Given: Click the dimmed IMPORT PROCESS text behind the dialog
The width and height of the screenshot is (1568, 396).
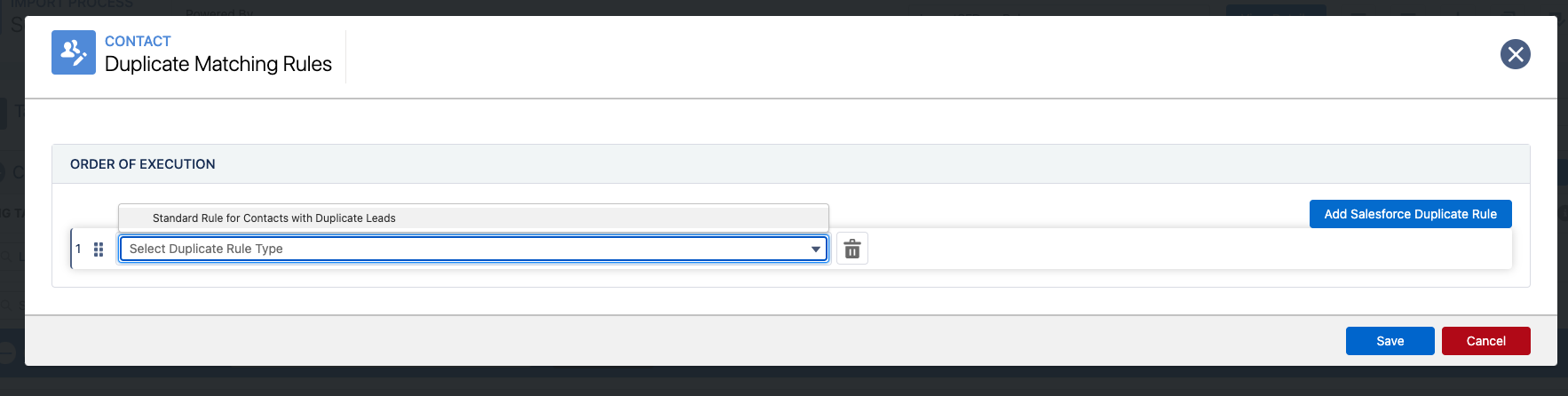Looking at the screenshot, I should pos(71,4).
